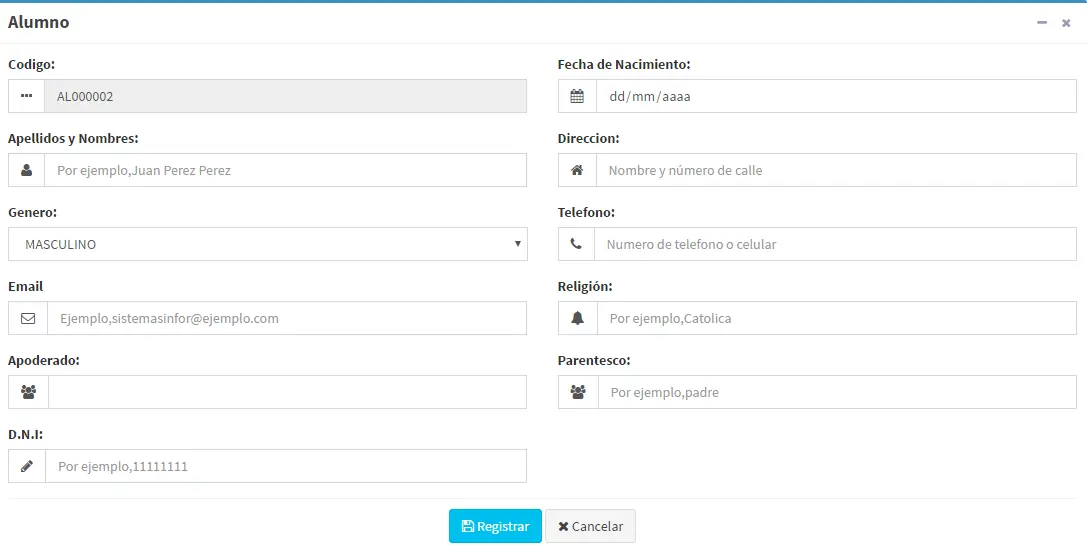The height and width of the screenshot is (559, 1087).
Task: Click the Cancelar button
Action: 591,526
